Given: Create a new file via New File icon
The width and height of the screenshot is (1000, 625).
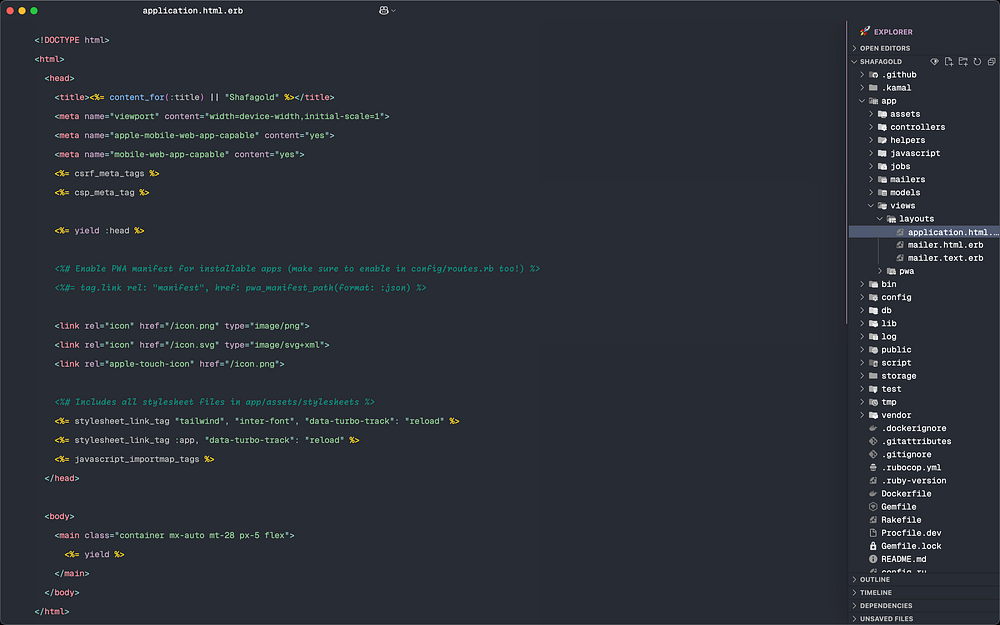Looking at the screenshot, I should 949,62.
